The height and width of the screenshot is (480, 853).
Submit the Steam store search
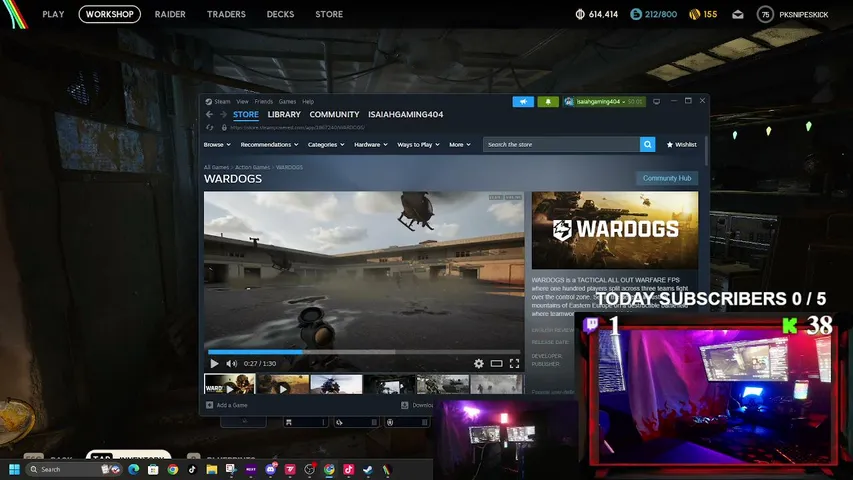[647, 144]
